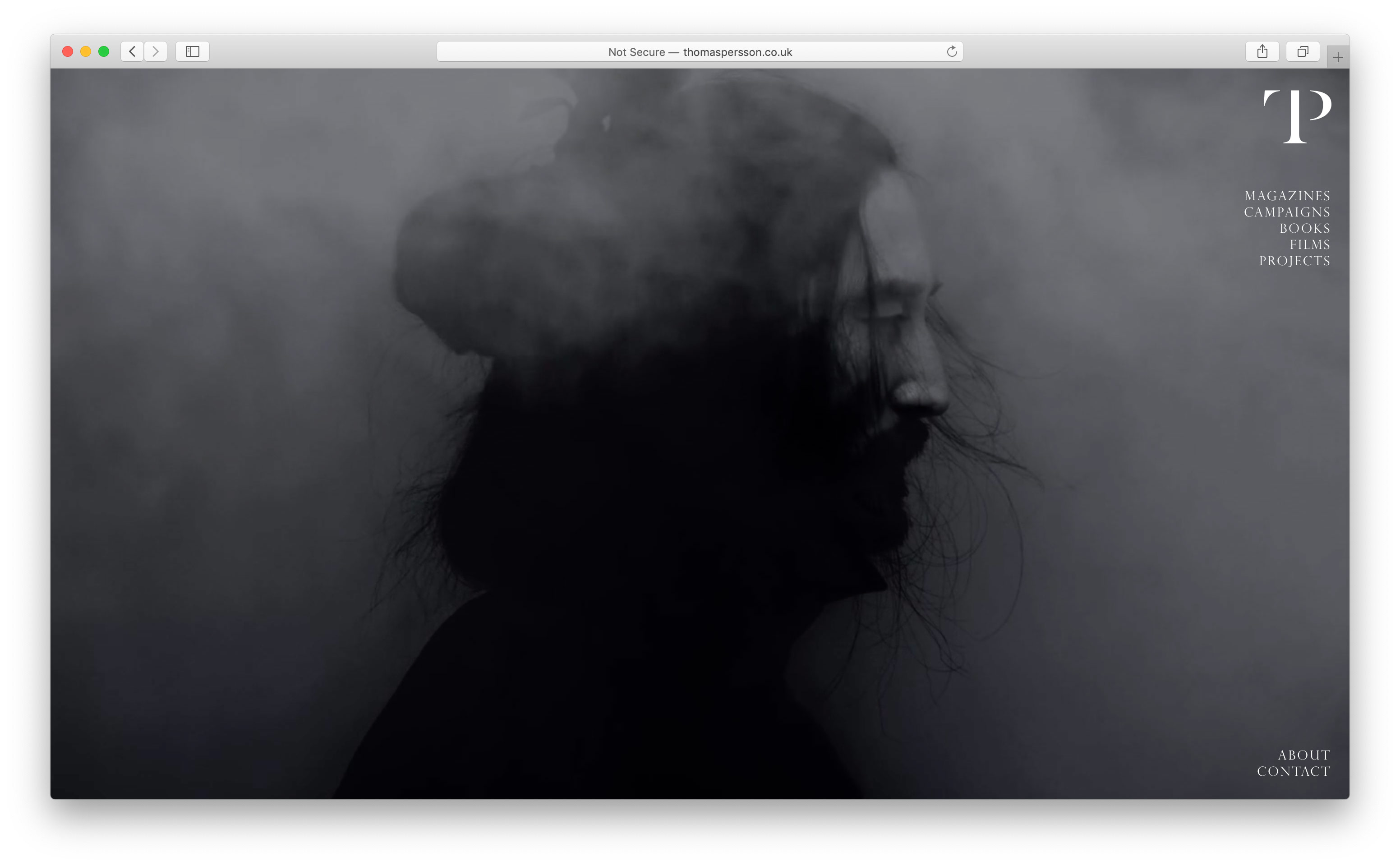Open a new tab with the plus button
This screenshot has height=866, width=1400.
(x=1338, y=57)
